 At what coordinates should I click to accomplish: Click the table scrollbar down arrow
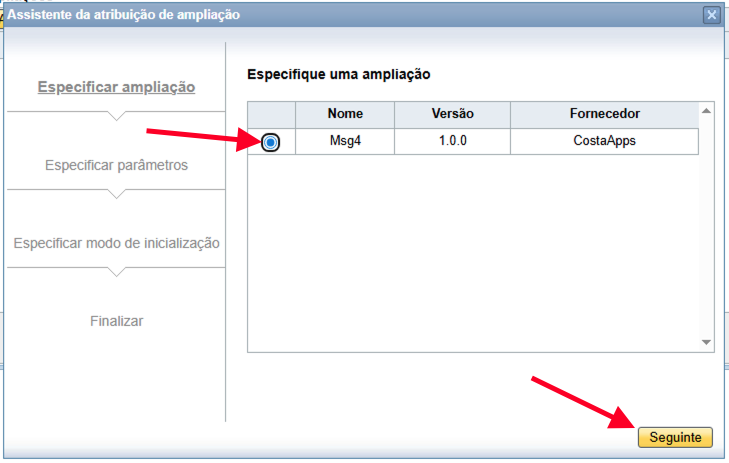(x=707, y=342)
